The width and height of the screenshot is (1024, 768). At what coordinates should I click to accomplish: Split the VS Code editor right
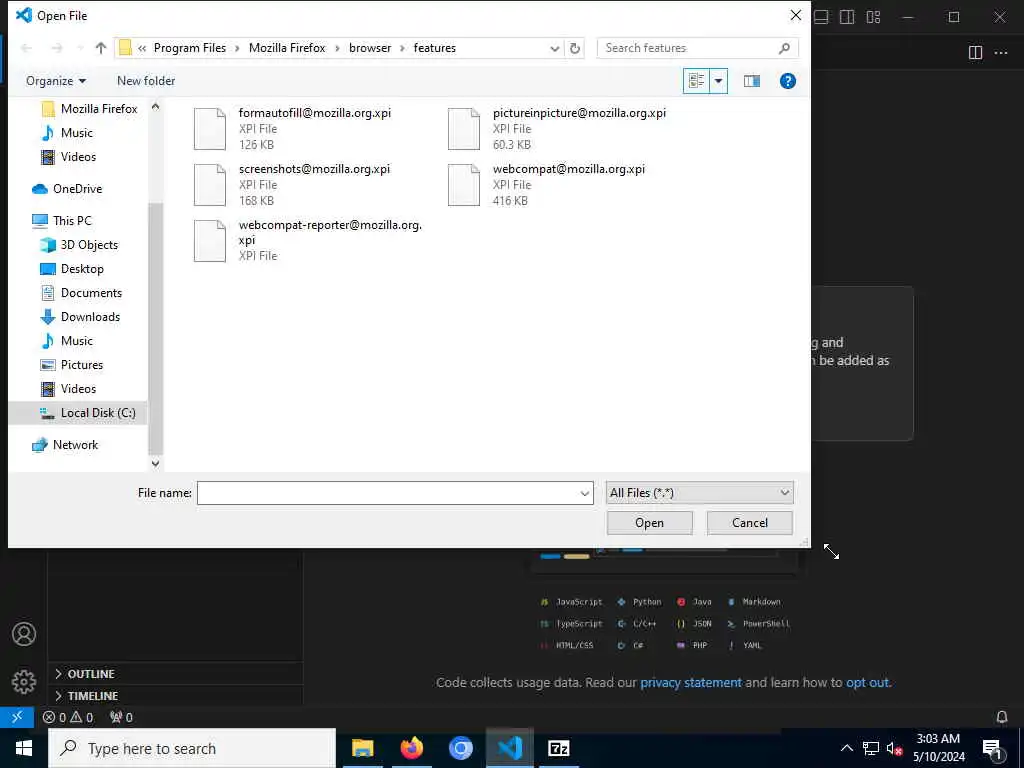(975, 53)
